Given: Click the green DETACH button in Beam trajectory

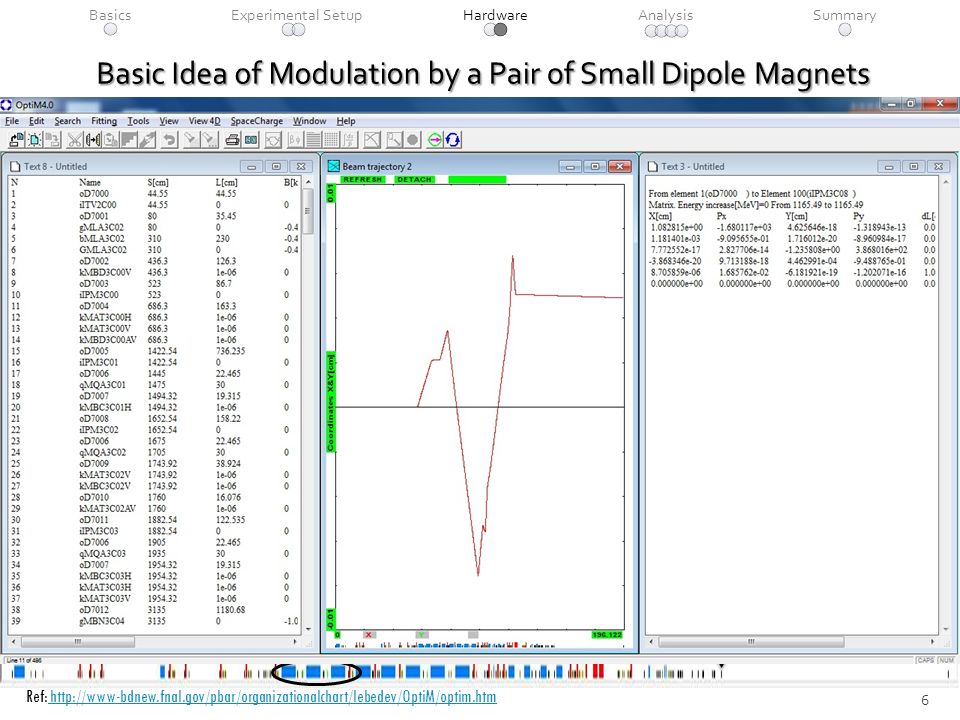Looking at the screenshot, I should [x=414, y=179].
